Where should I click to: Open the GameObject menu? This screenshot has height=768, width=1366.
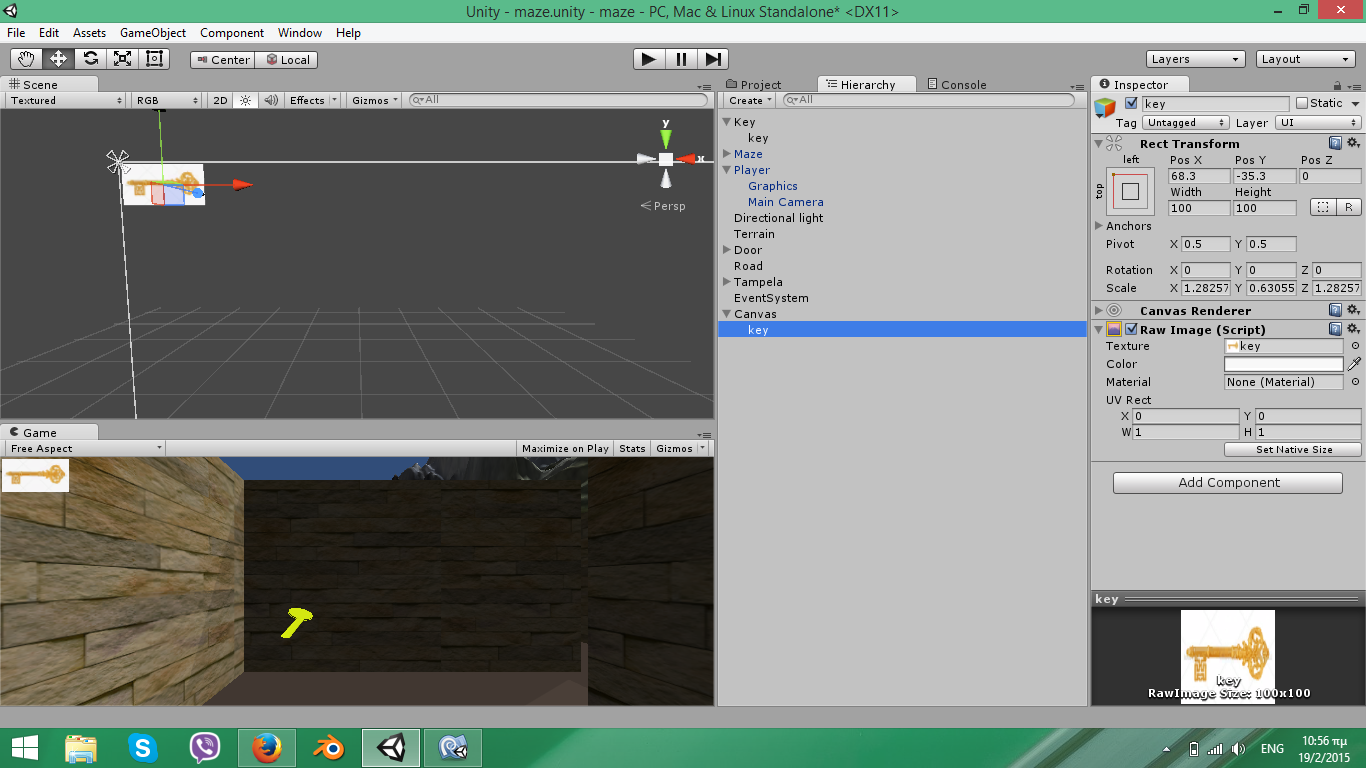[x=152, y=32]
